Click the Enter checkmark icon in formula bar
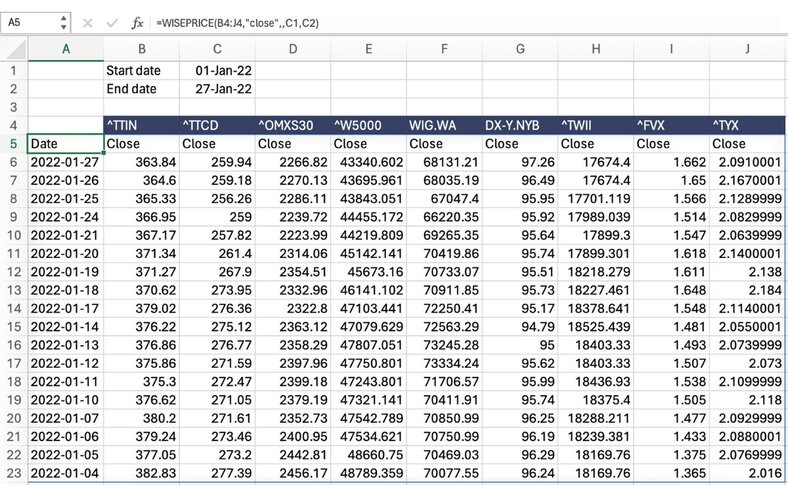The width and height of the screenshot is (788, 491). [x=112, y=21]
